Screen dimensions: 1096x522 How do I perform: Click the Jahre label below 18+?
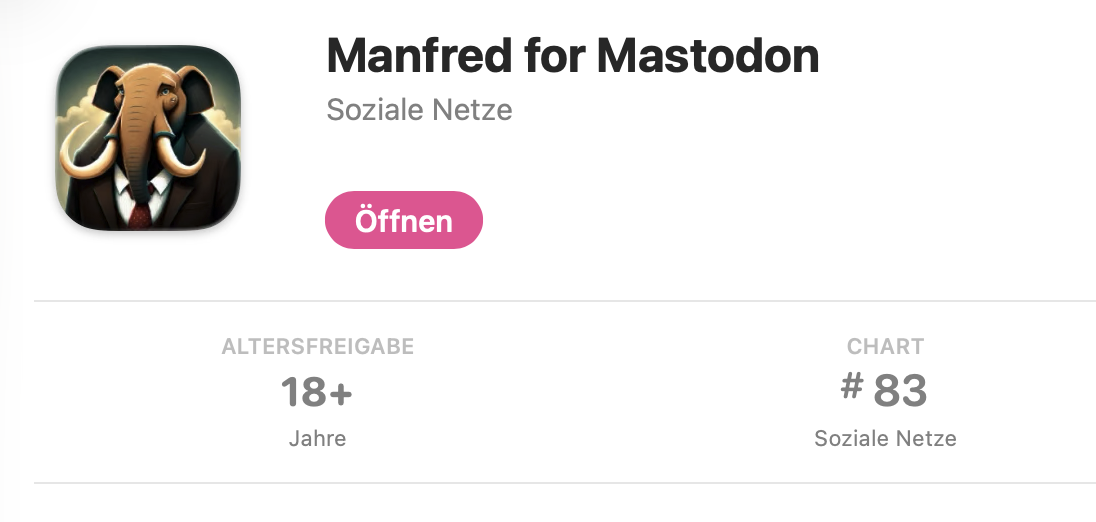click(x=317, y=439)
